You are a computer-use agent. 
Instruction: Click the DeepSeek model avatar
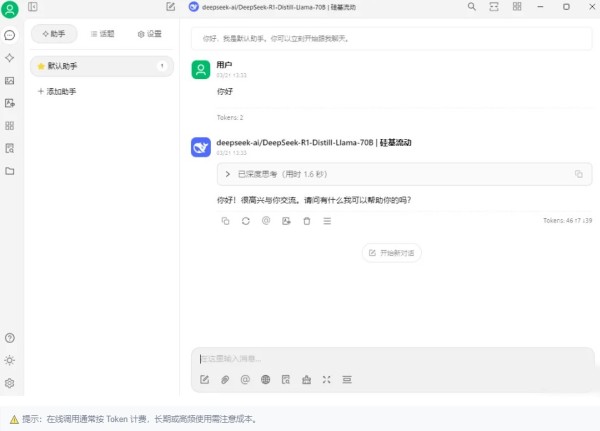(201, 147)
